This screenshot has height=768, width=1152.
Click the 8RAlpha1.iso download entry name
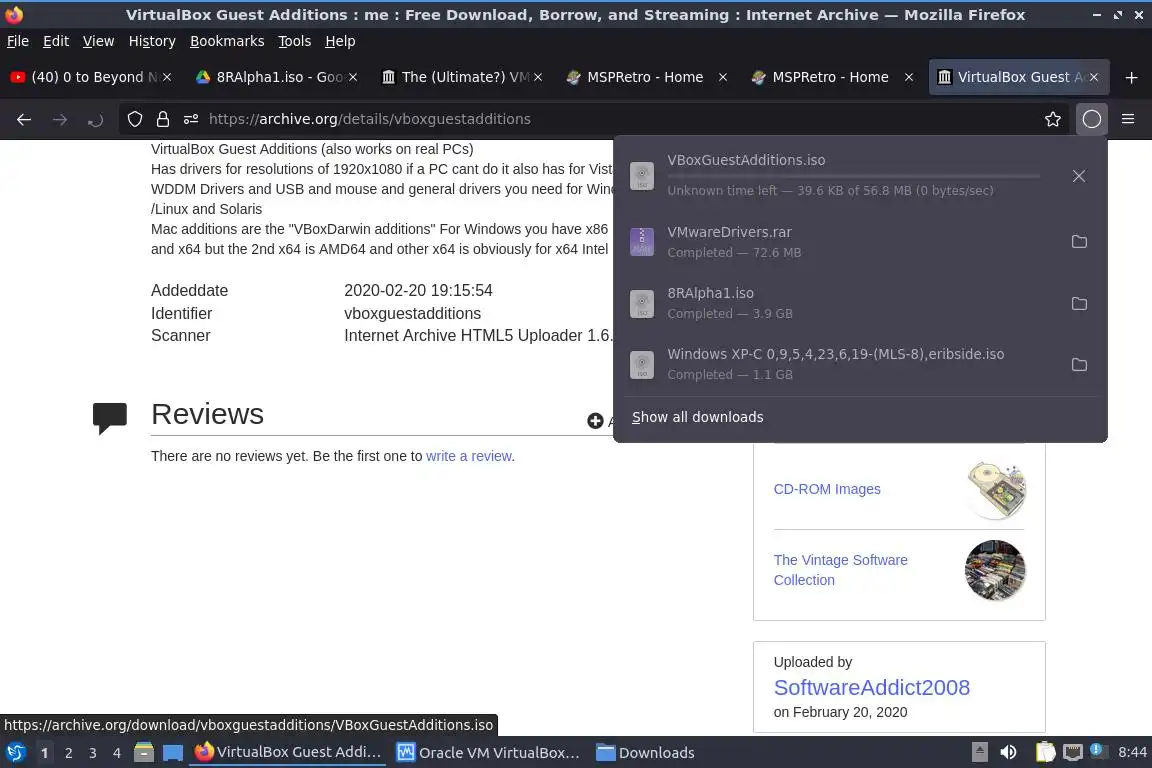710,293
